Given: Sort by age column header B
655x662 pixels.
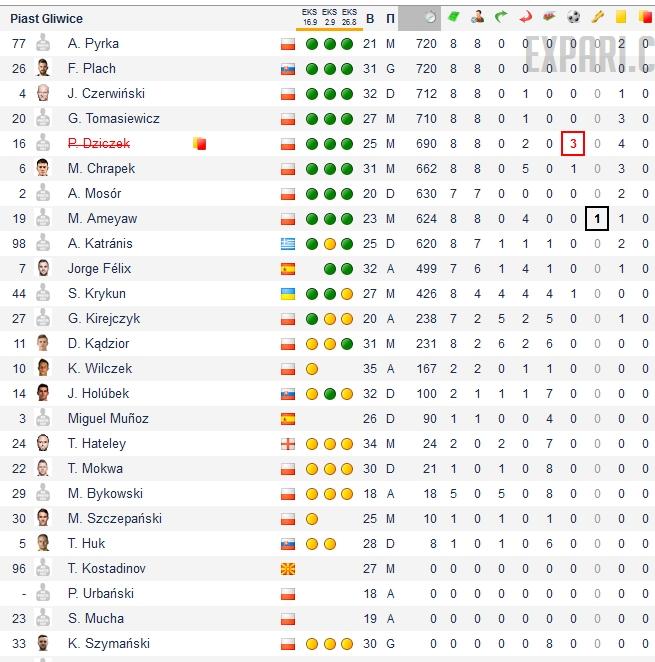Looking at the screenshot, I should click(370, 19).
